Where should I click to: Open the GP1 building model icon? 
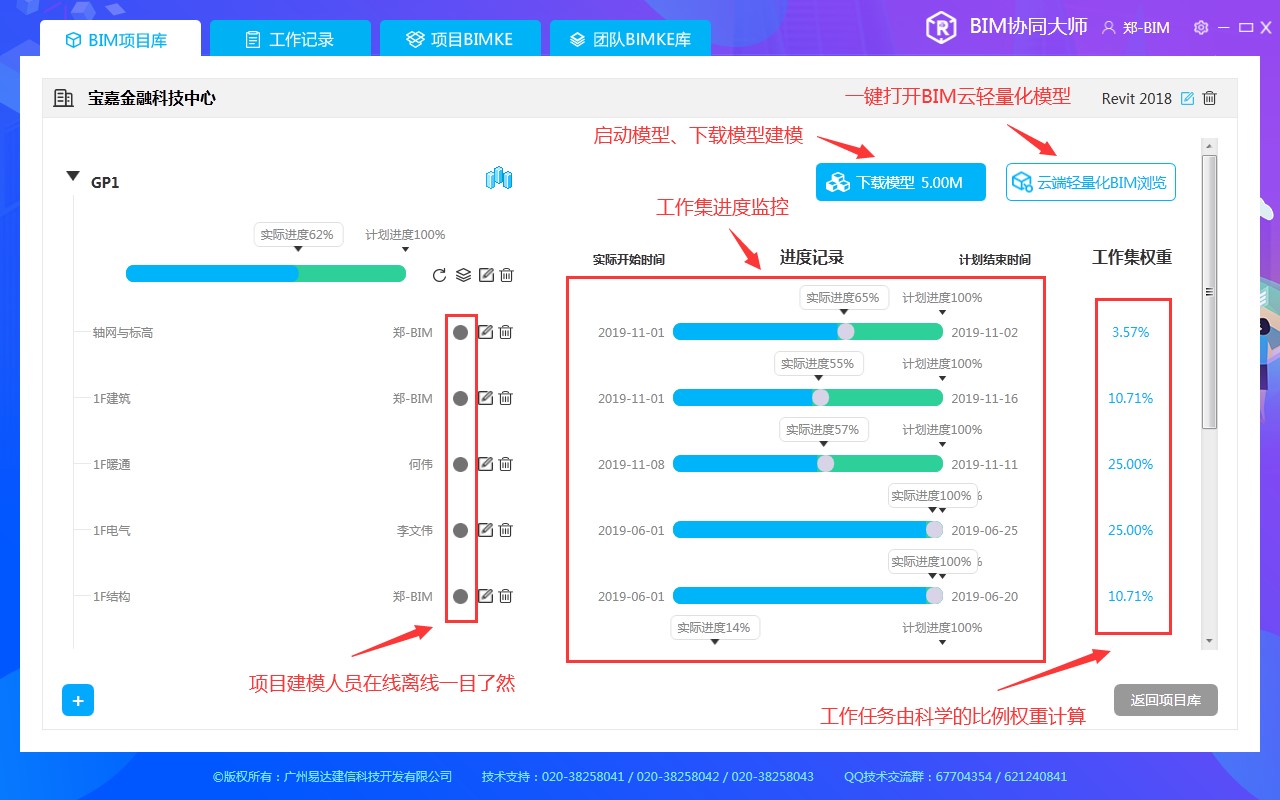(x=498, y=179)
